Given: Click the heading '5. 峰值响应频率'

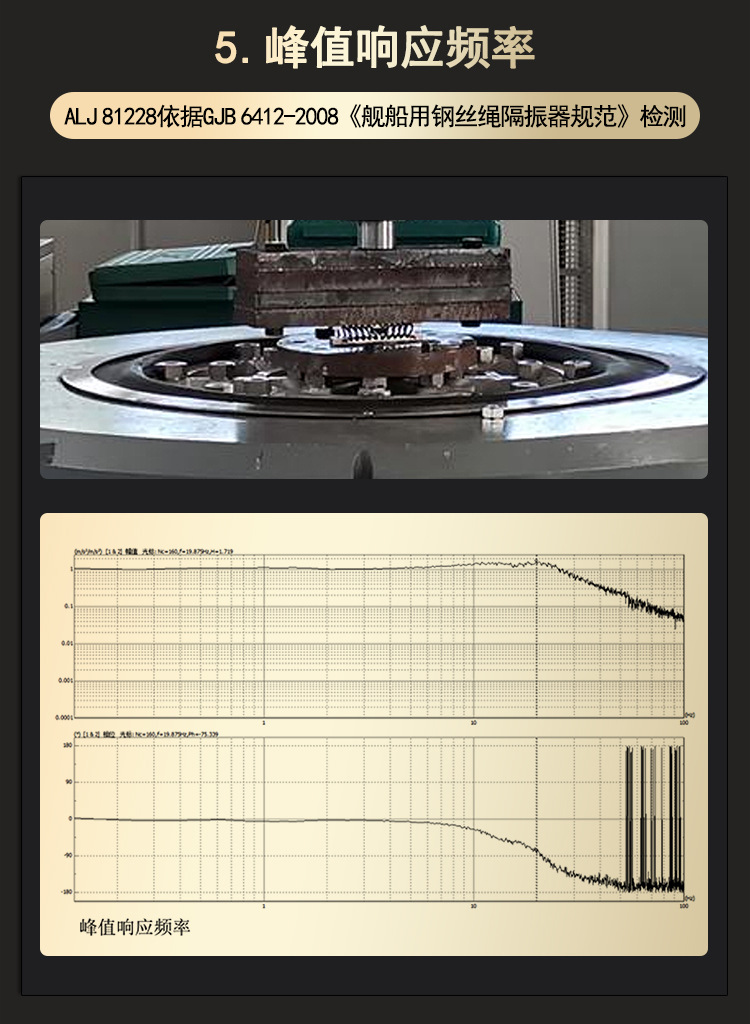Looking at the screenshot, I should tap(374, 48).
